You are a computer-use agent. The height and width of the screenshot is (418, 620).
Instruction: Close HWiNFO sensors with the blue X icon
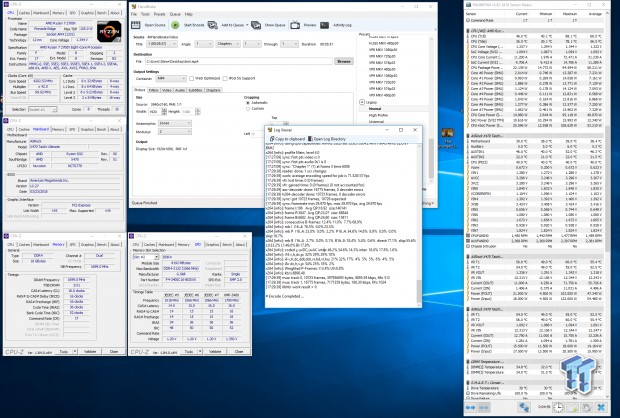(601, 407)
